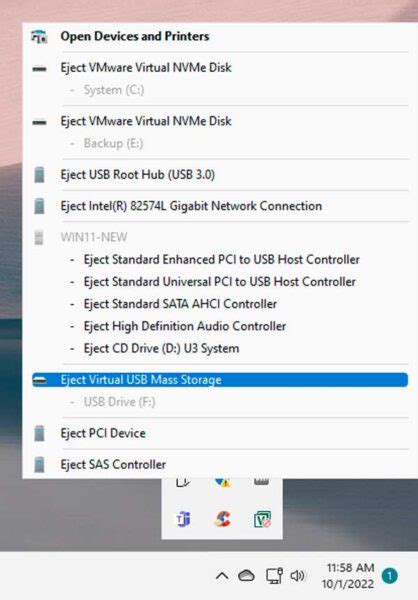Click the green V tray icon with red badge
Viewport: 418px width, 600px height.
[262, 519]
